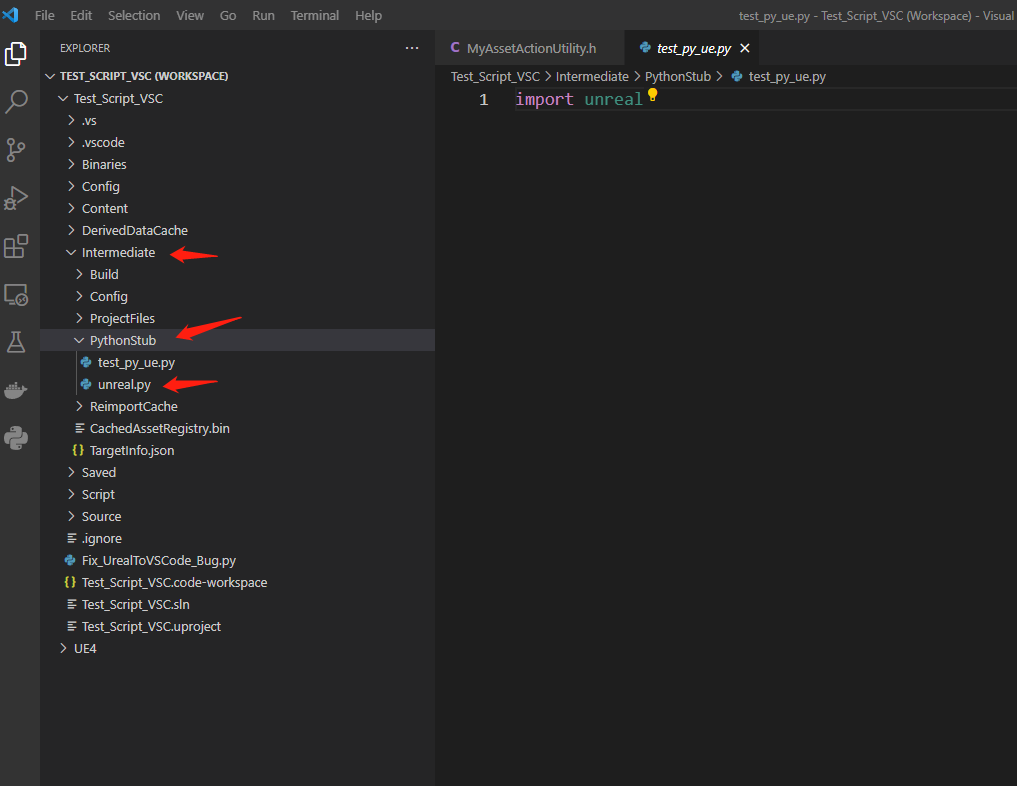
Task: Open the Docker view icon
Action: (x=16, y=390)
